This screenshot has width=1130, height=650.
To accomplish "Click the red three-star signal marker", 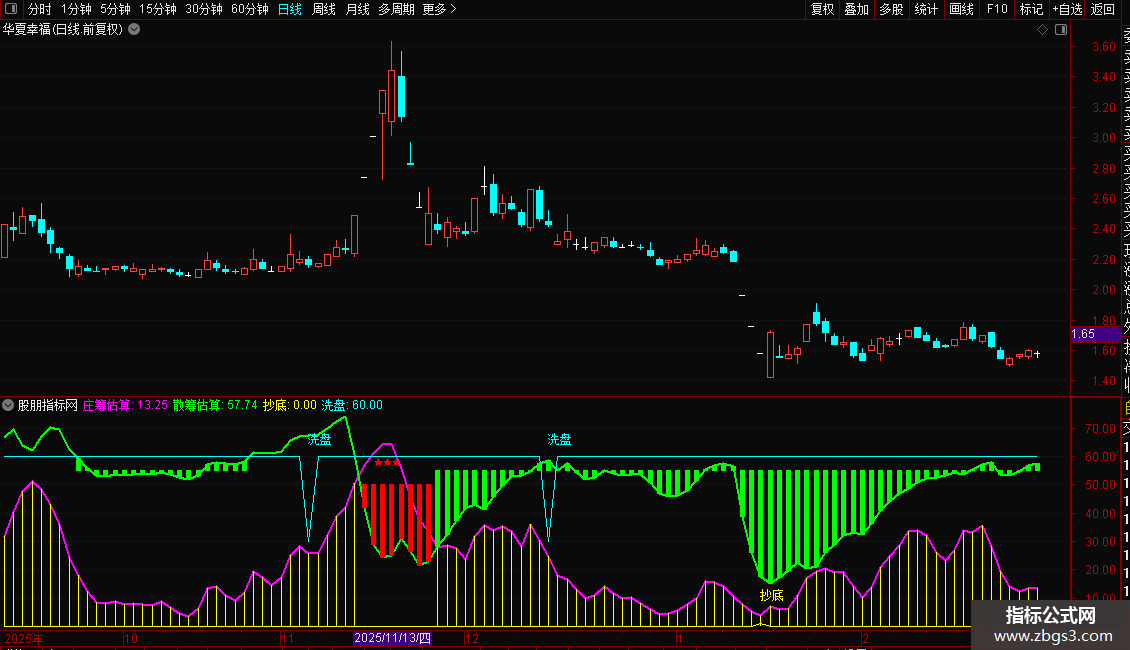I will [387, 463].
